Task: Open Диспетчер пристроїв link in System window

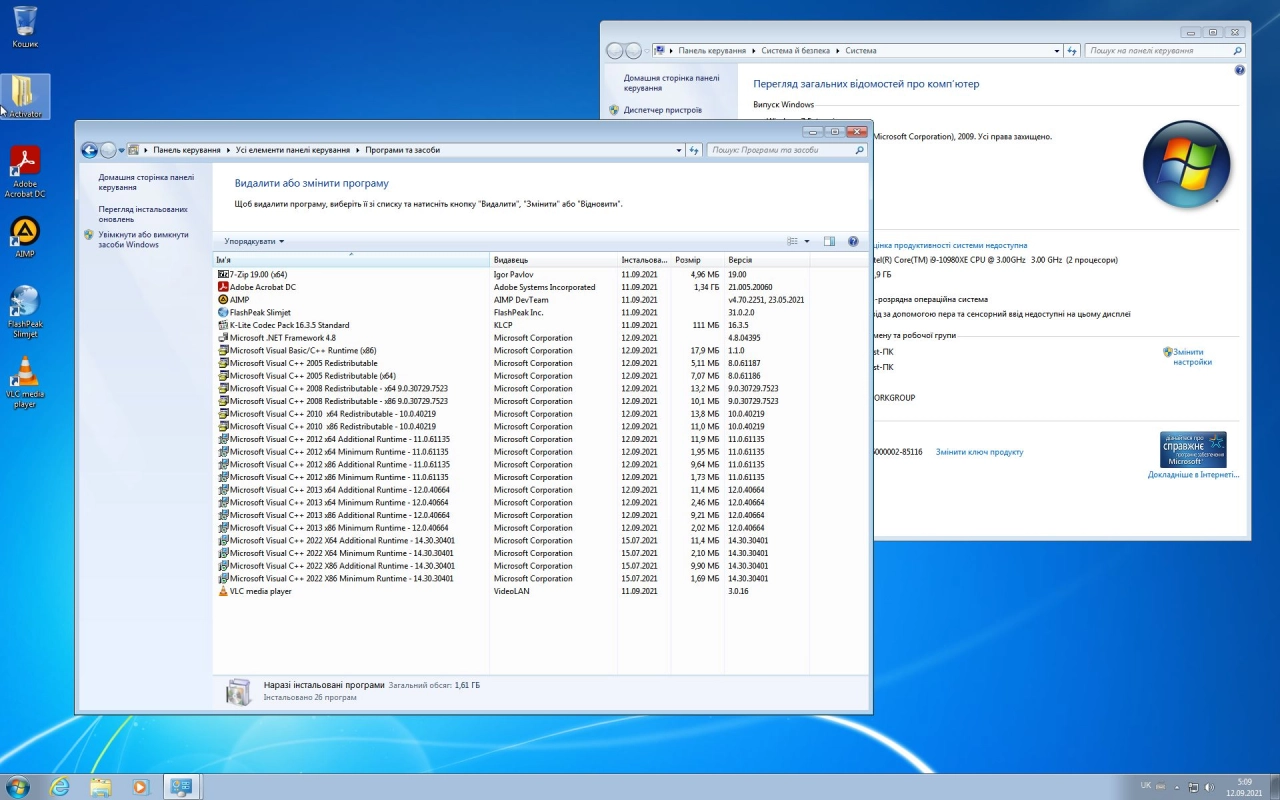Action: coord(663,110)
